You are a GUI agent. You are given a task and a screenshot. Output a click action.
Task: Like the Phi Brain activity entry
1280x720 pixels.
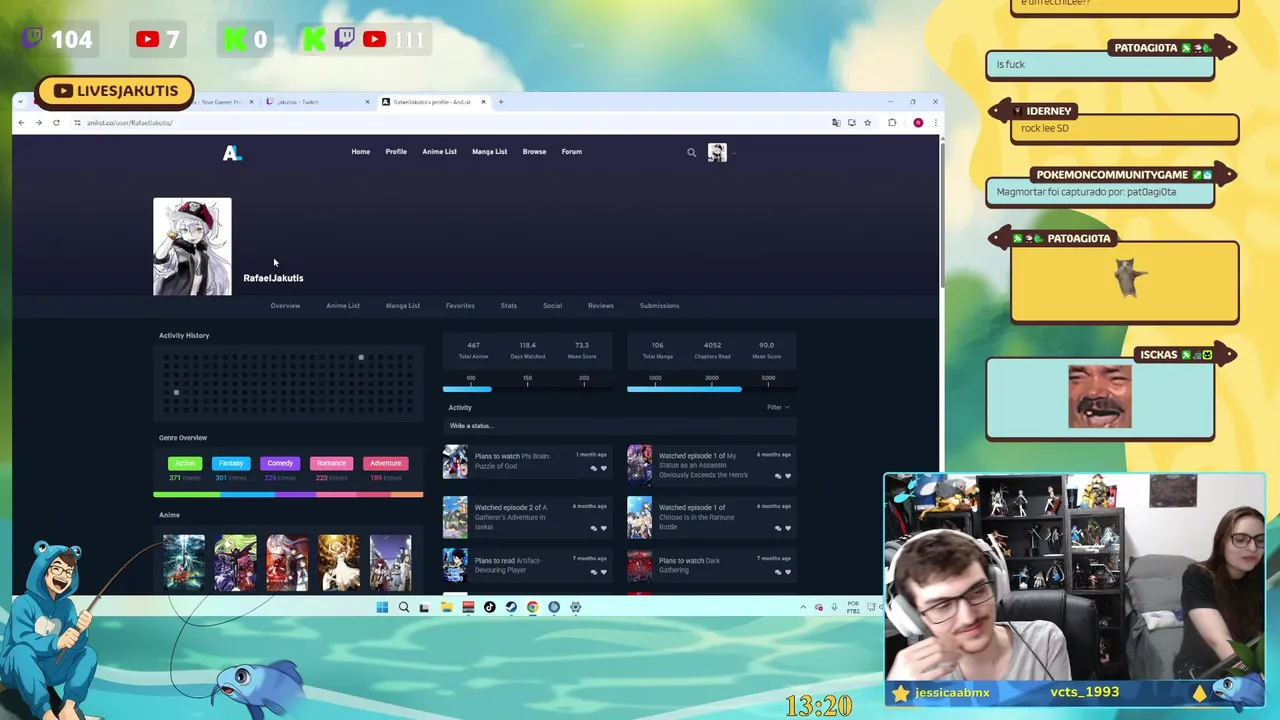coord(603,468)
